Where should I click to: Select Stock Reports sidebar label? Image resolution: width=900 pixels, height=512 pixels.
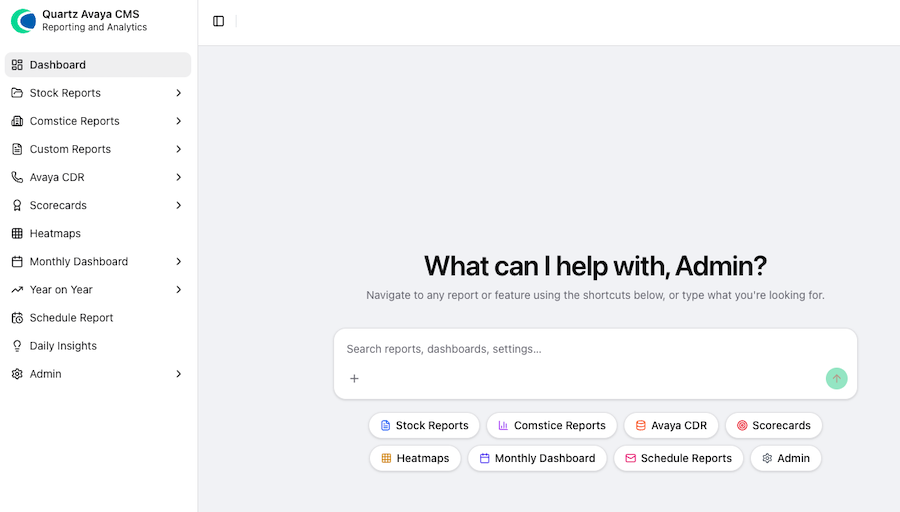[65, 93]
